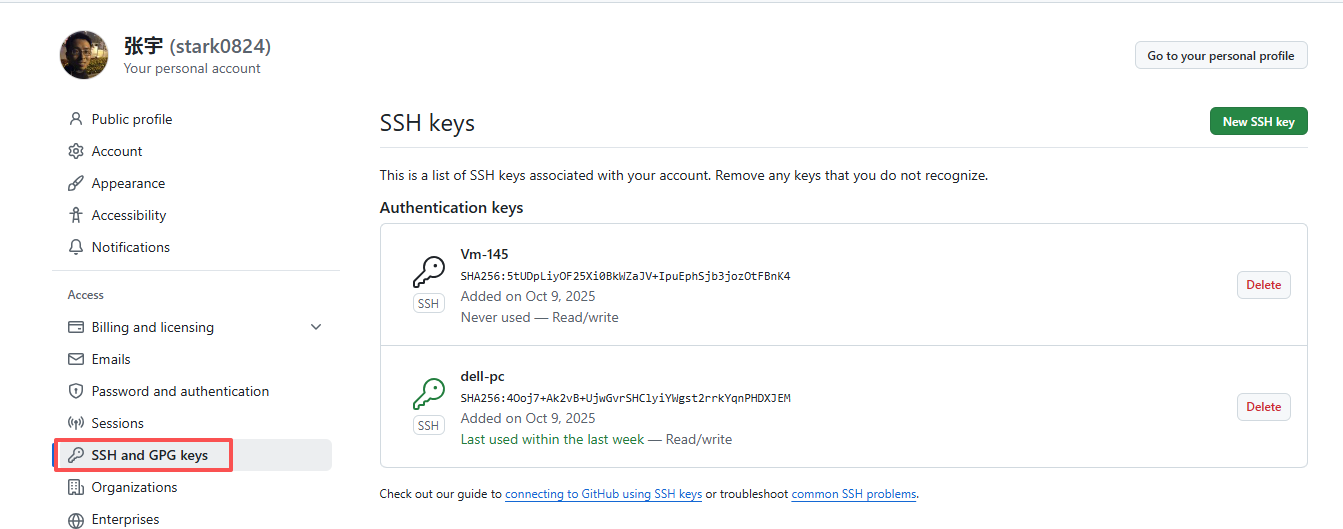Viewport: 1343px width, 529px height.
Task: Open the common SSH problems link
Action: [x=854, y=494]
